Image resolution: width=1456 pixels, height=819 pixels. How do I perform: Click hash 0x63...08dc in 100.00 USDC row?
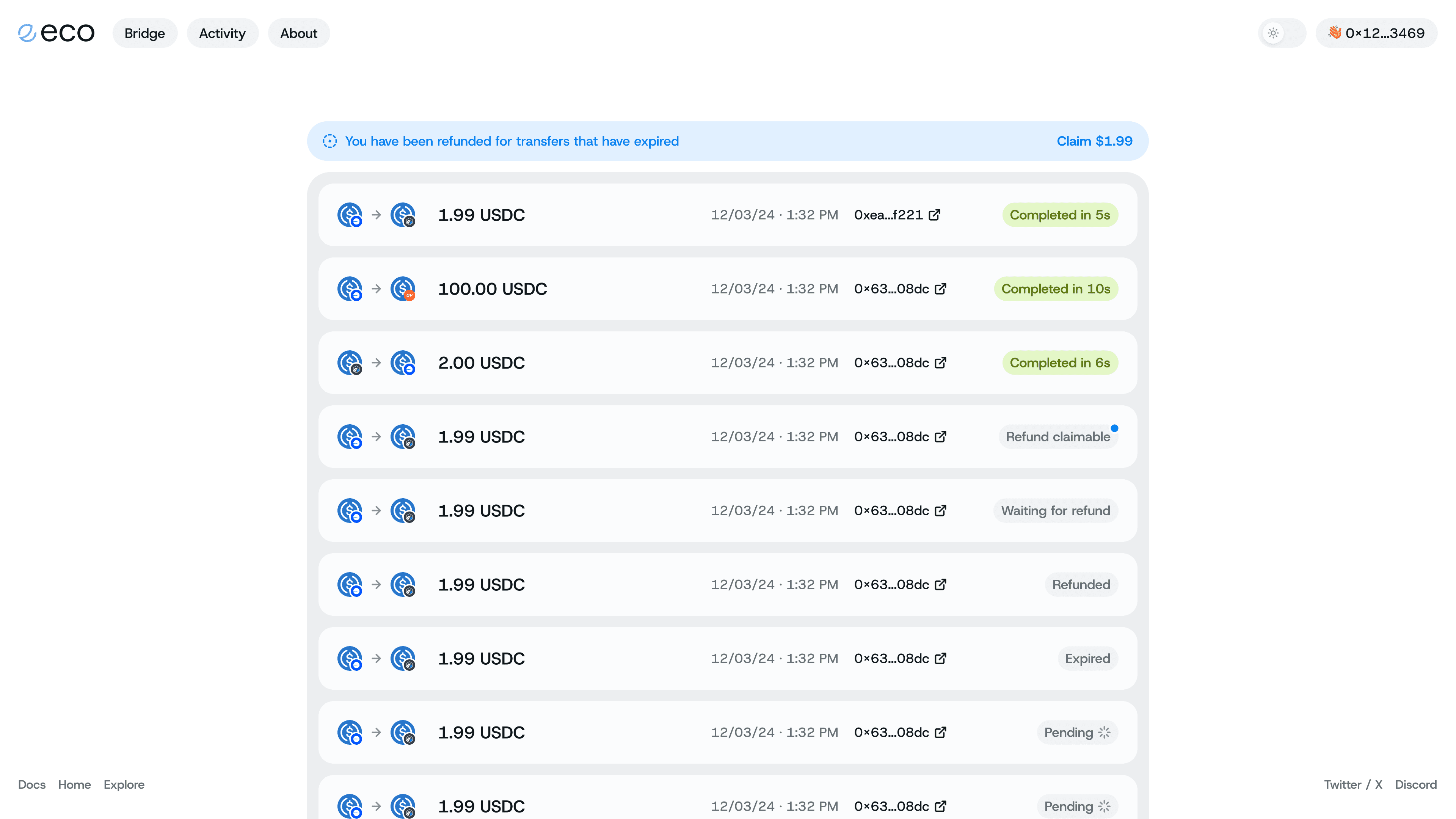click(891, 289)
